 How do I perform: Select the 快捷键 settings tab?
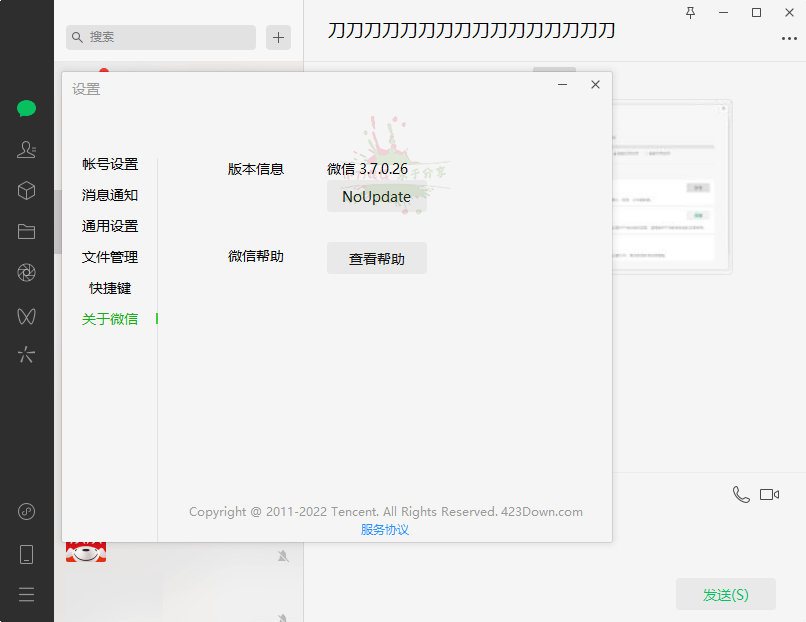[x=110, y=288]
